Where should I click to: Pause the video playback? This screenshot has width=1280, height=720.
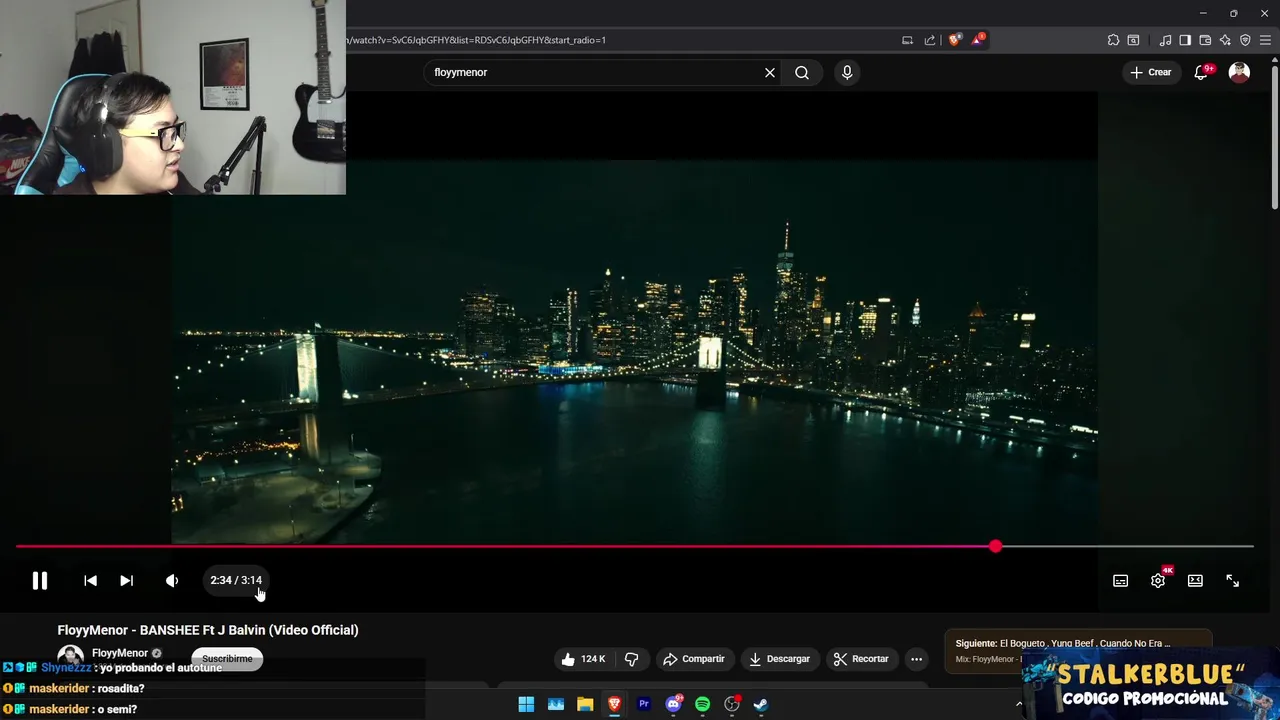click(40, 580)
